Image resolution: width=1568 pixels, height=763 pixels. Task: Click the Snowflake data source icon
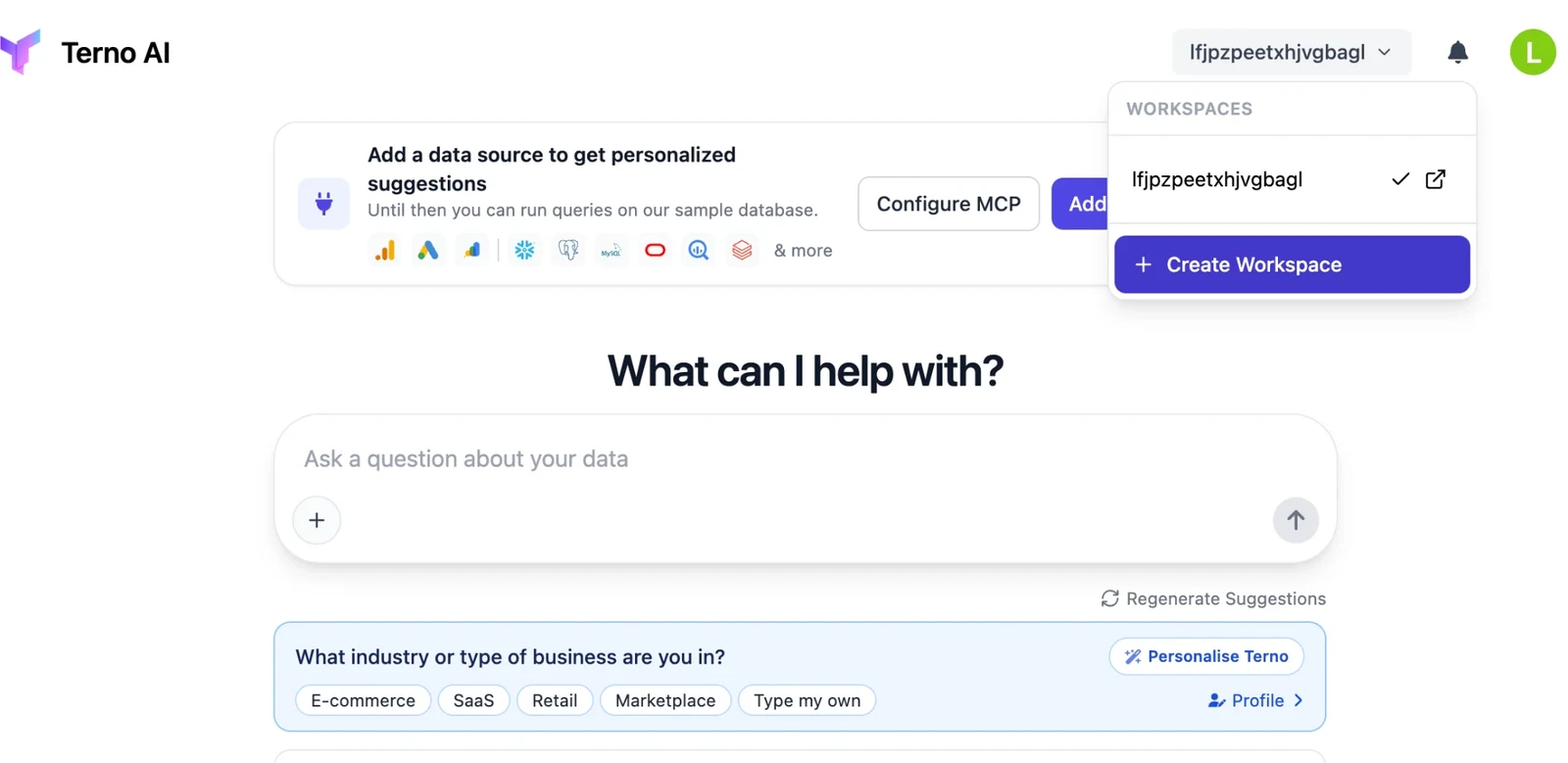click(x=524, y=251)
